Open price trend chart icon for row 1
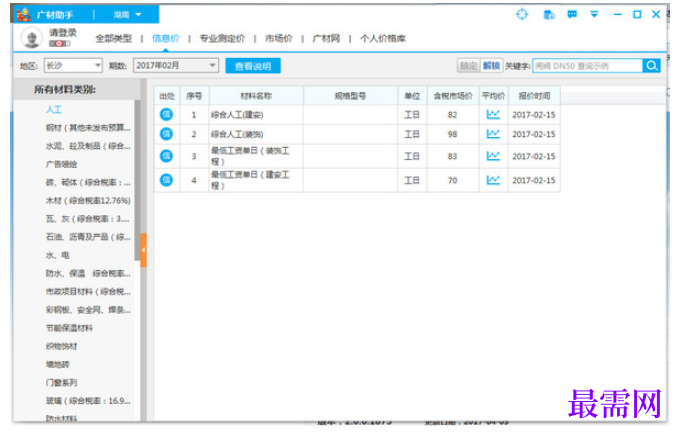The height and width of the screenshot is (435, 680). pyautogui.click(x=493, y=114)
